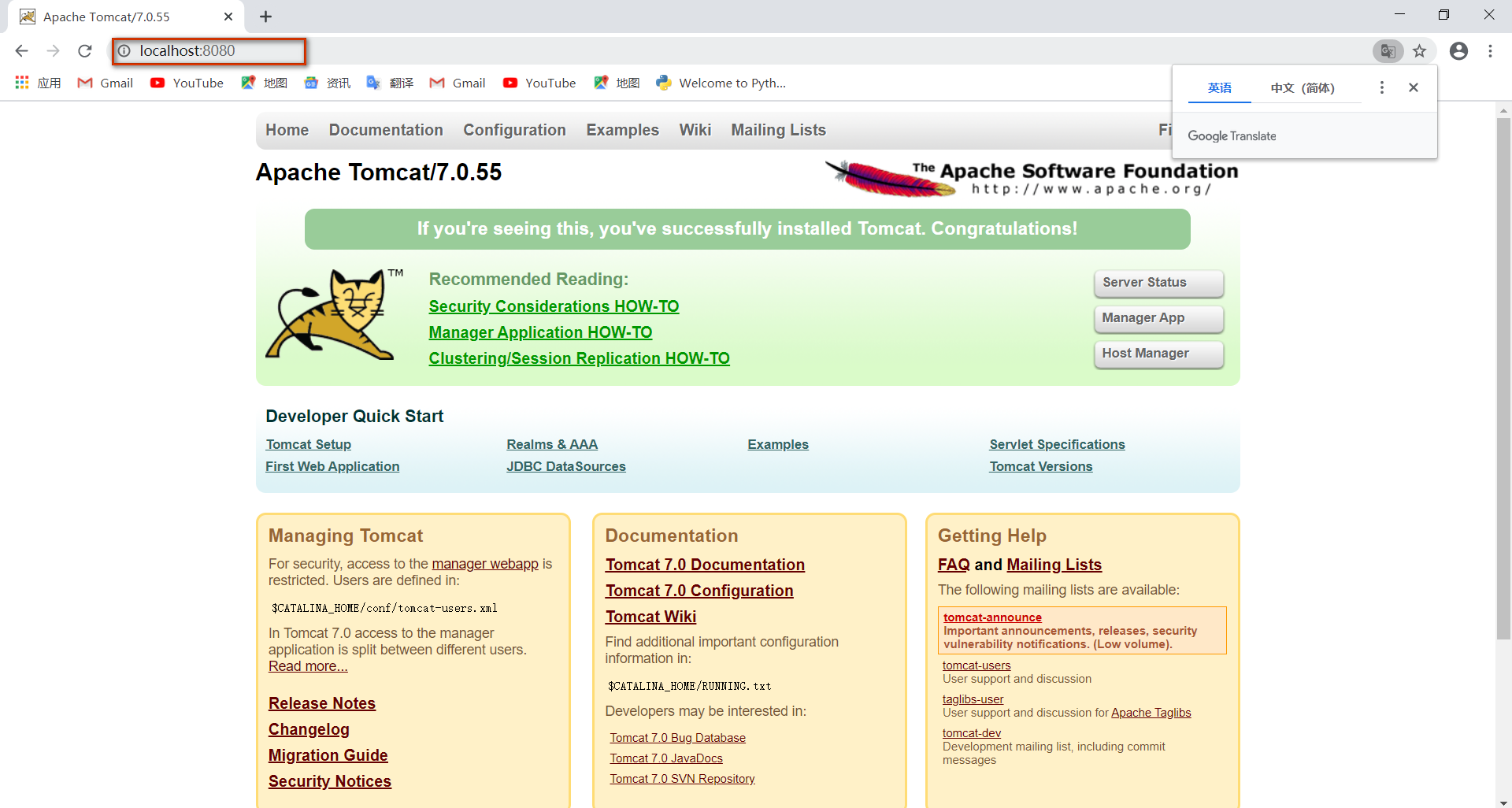Image resolution: width=1512 pixels, height=808 pixels.
Task: Bookmark this page with the star icon
Action: point(1419,51)
